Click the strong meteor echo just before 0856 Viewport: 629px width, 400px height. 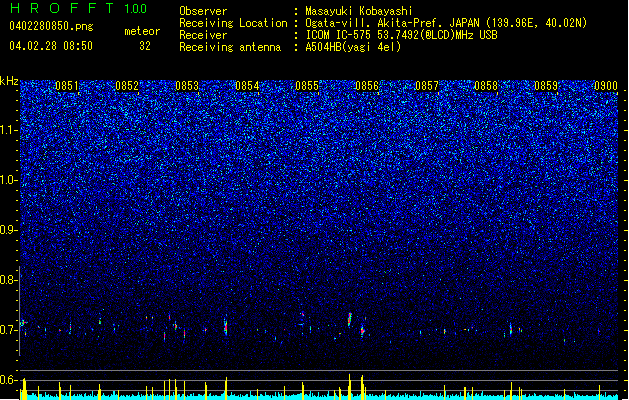350,319
